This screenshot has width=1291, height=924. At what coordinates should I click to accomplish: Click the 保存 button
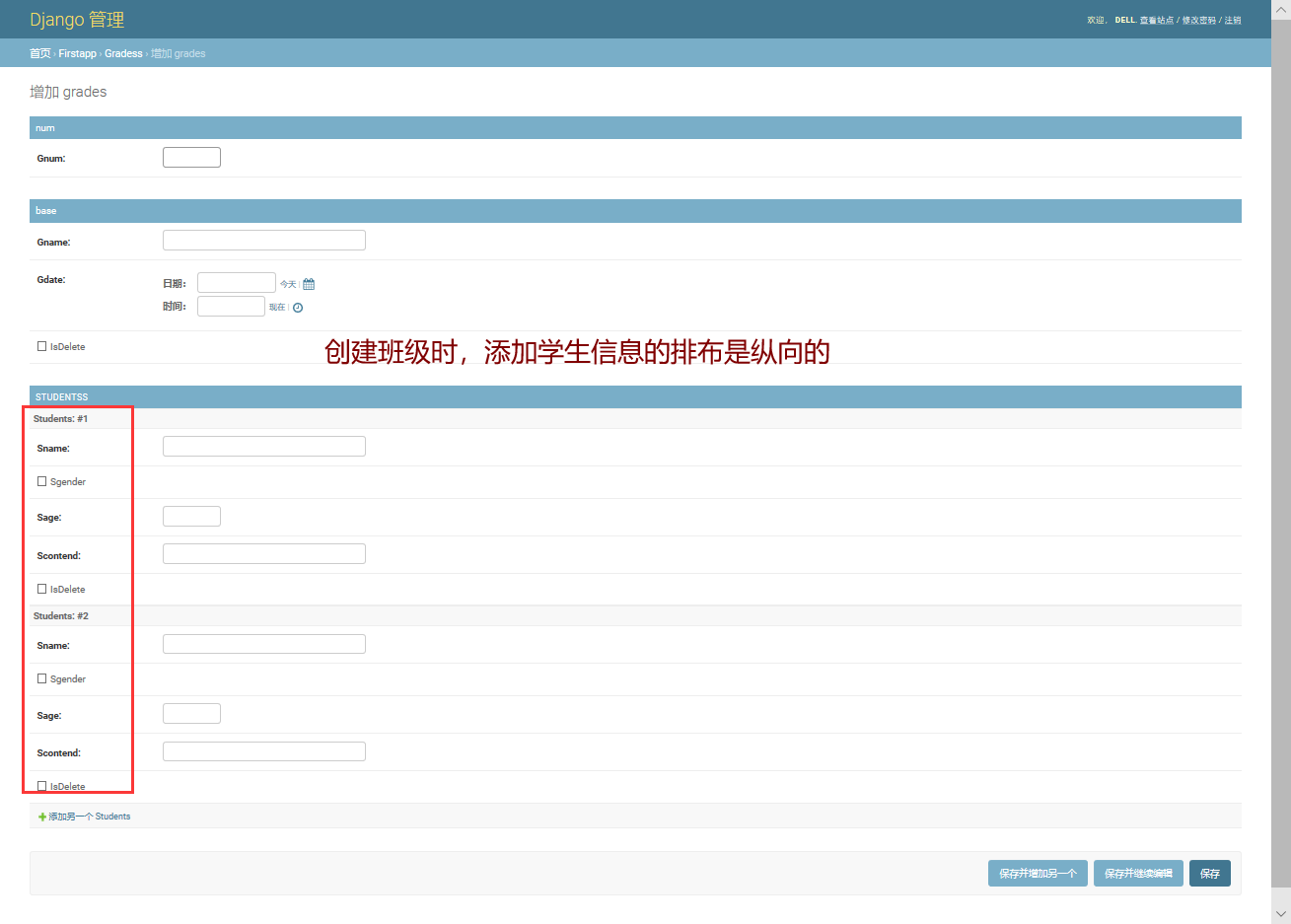(x=1210, y=874)
